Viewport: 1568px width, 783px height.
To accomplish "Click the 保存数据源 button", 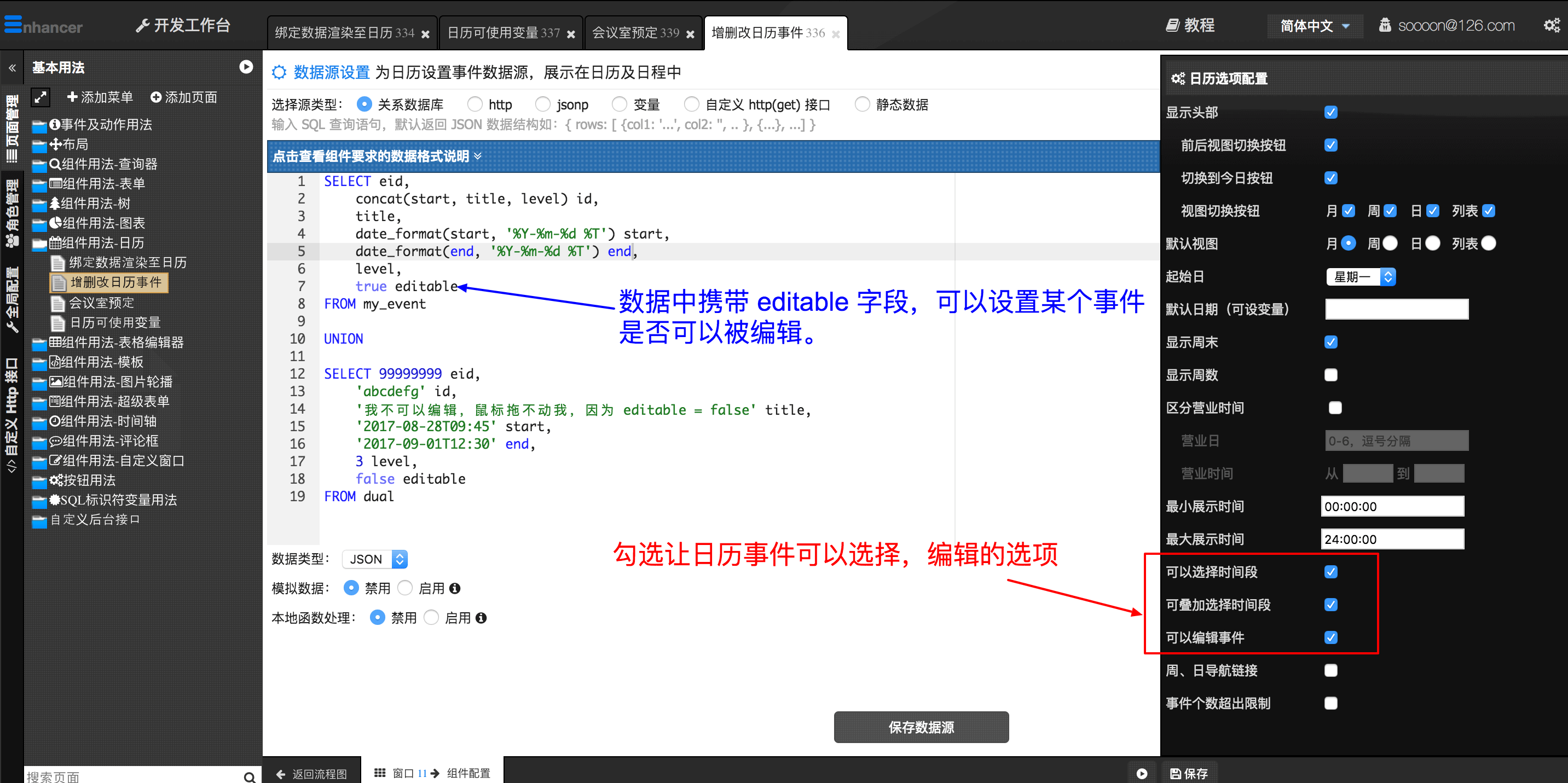I will [x=921, y=727].
